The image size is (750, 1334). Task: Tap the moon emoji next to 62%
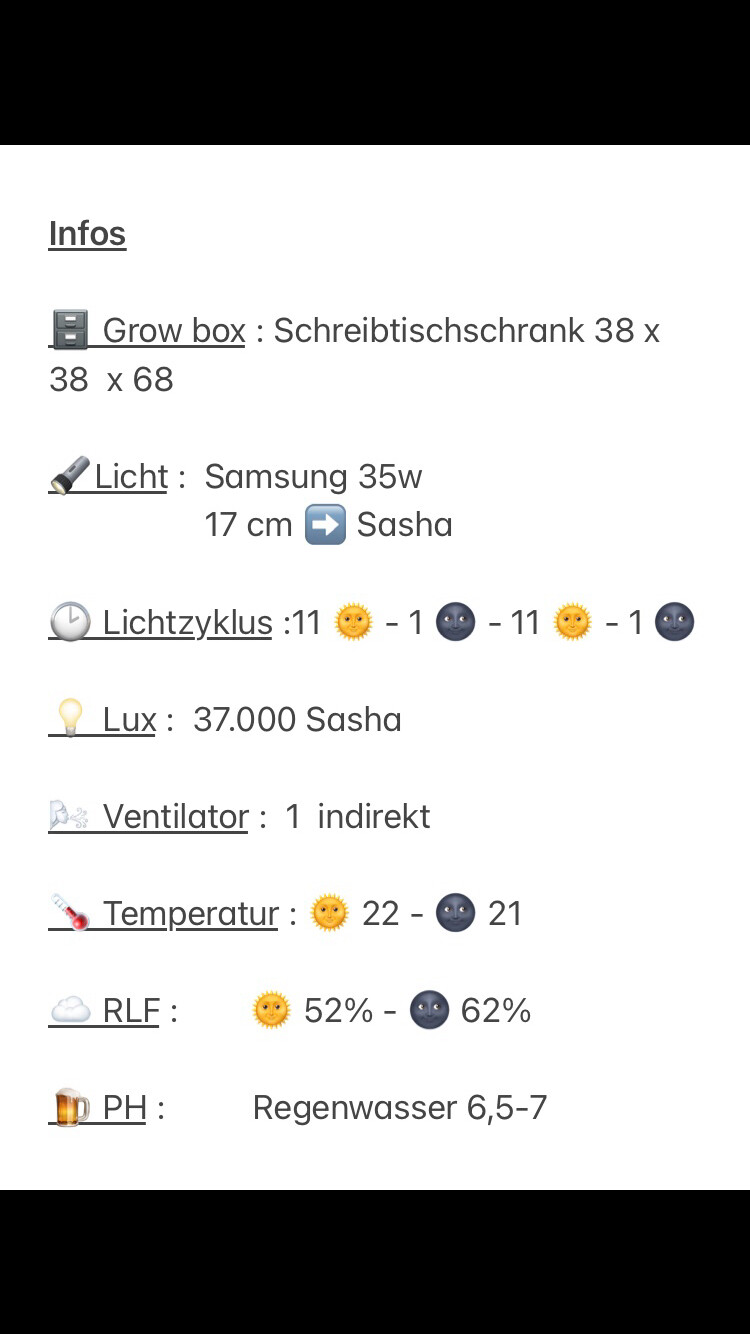click(429, 1011)
